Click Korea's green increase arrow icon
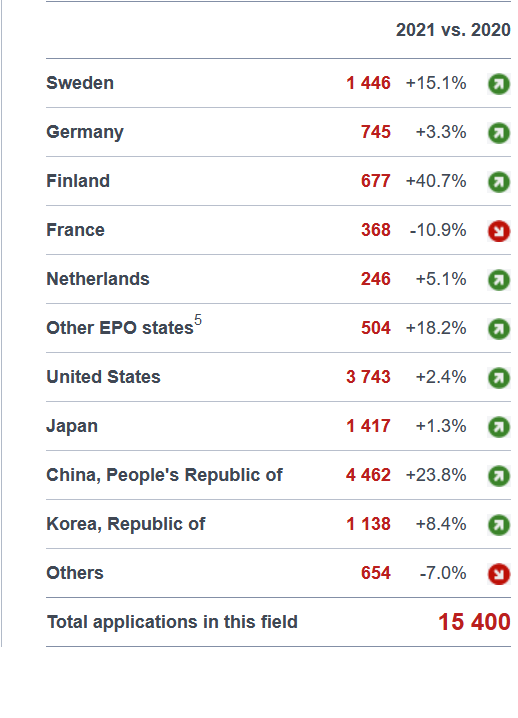 (x=499, y=525)
